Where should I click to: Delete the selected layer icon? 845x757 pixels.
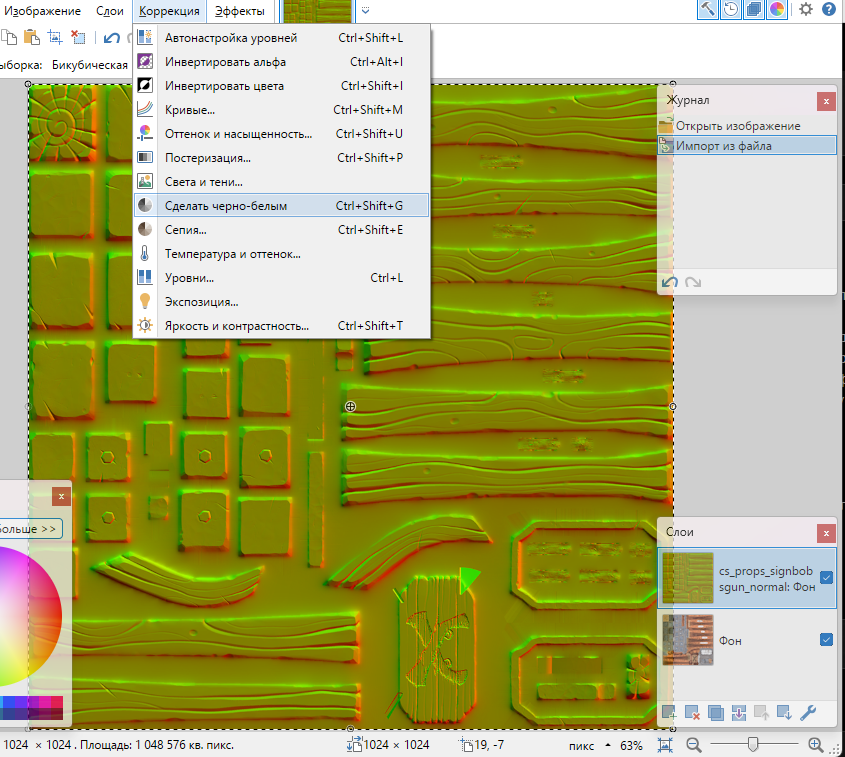pos(692,712)
